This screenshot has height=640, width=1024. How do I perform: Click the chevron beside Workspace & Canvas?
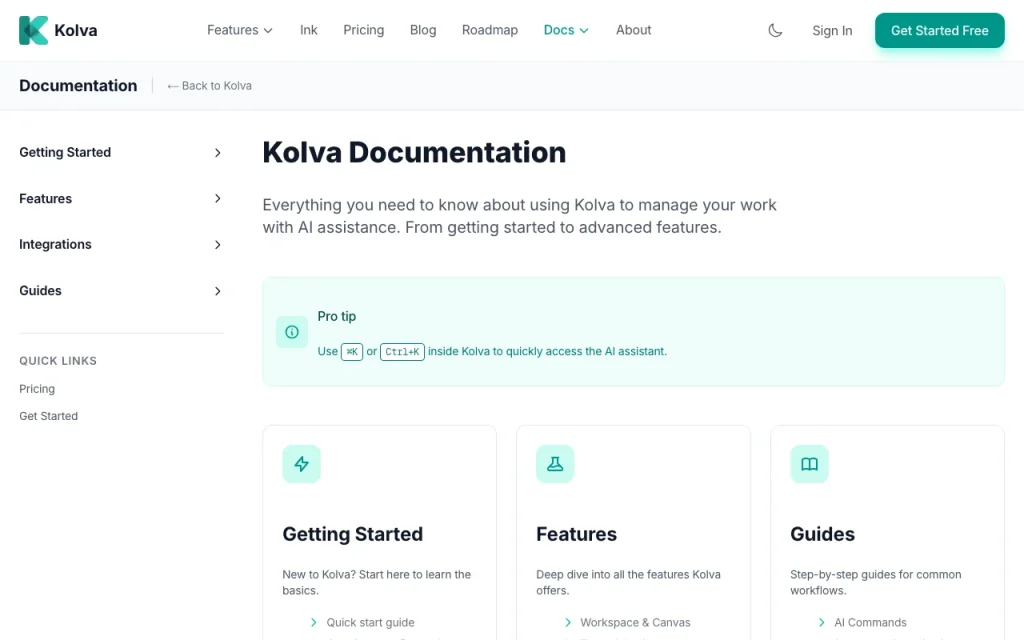coord(568,622)
